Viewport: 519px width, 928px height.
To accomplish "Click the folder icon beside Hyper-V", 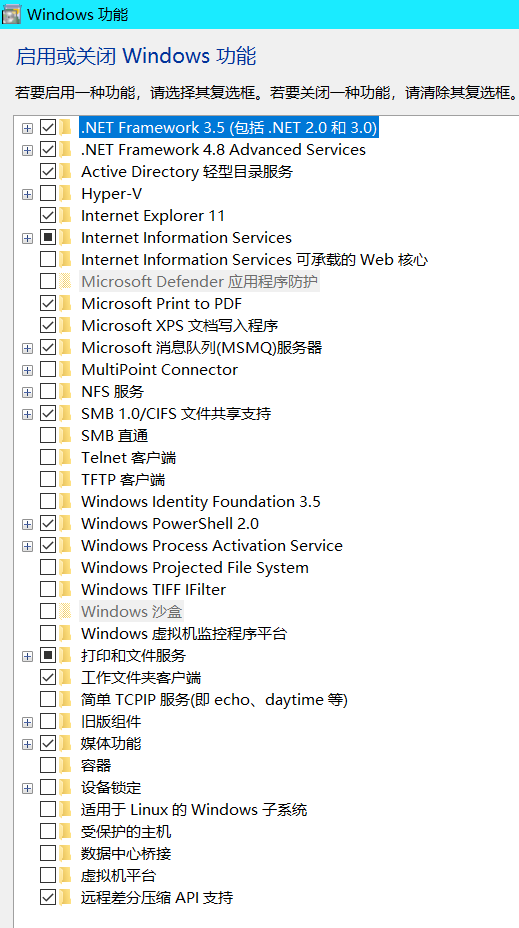I will coord(66,194).
